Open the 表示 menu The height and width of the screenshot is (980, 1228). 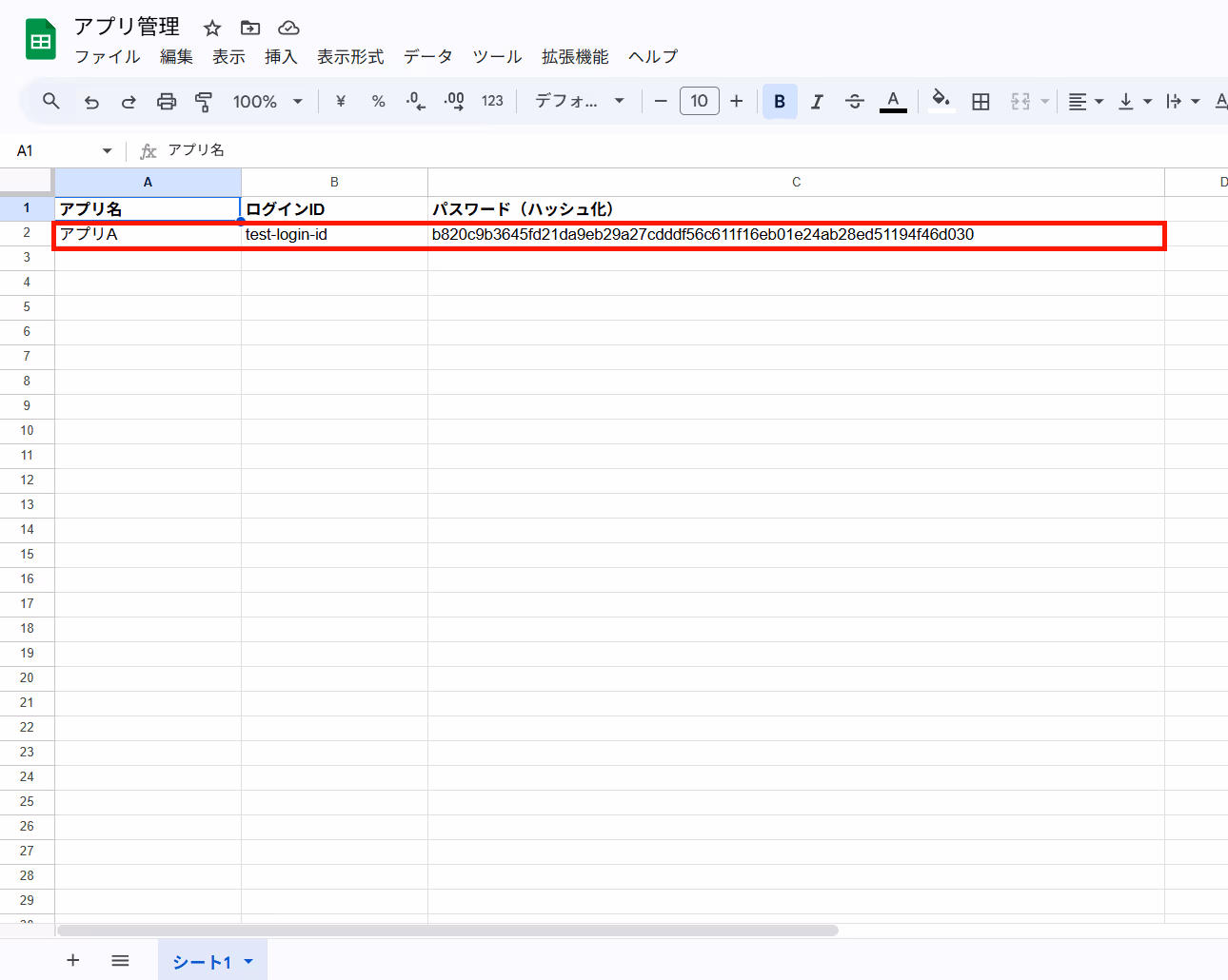228,57
